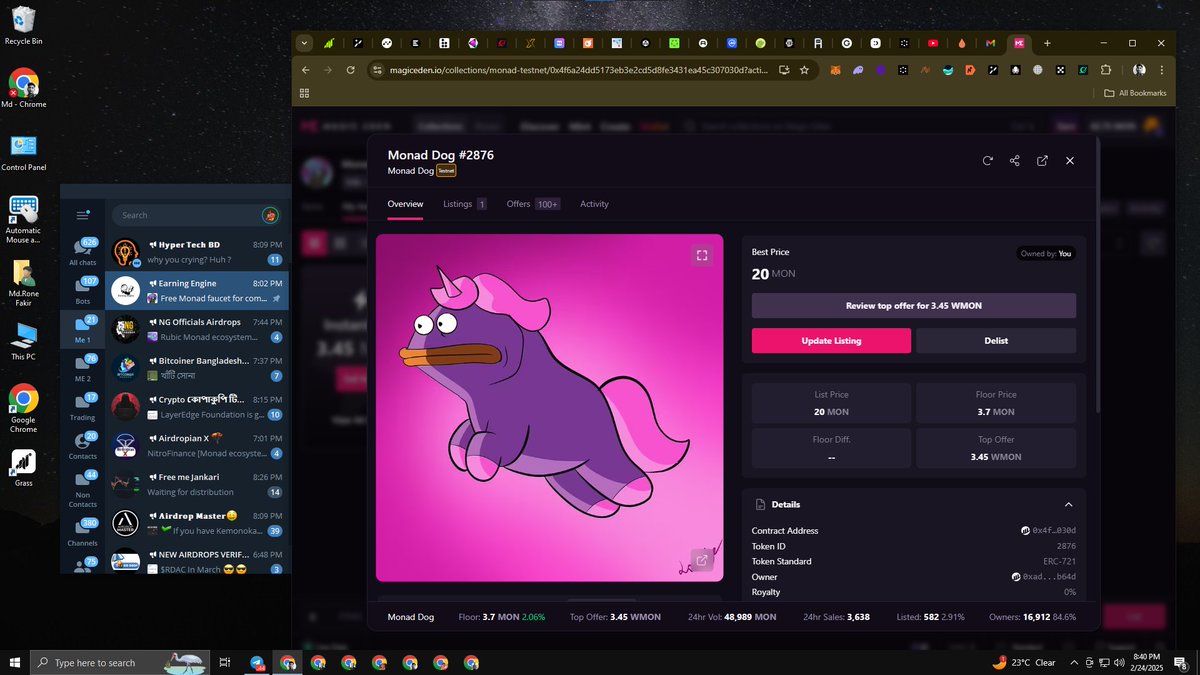Open the Grass desktop shortcut
Screen dimensions: 1200x675
click(23, 468)
